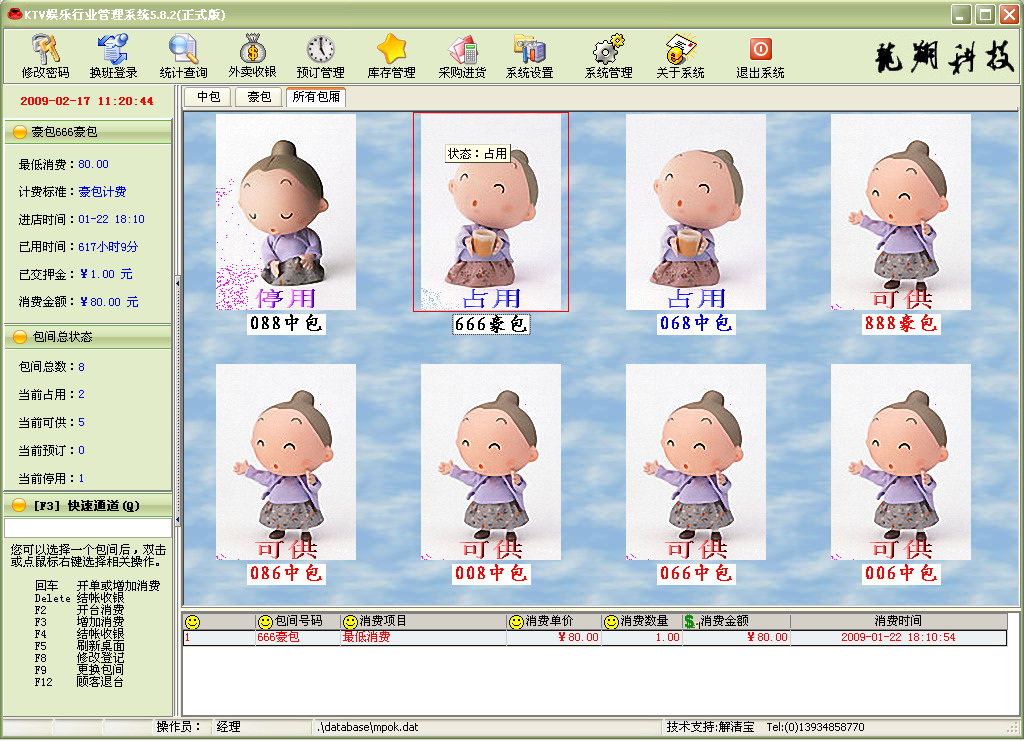Open 换班登录 shift login
Viewport: 1024px width, 741px height.
pos(113,56)
